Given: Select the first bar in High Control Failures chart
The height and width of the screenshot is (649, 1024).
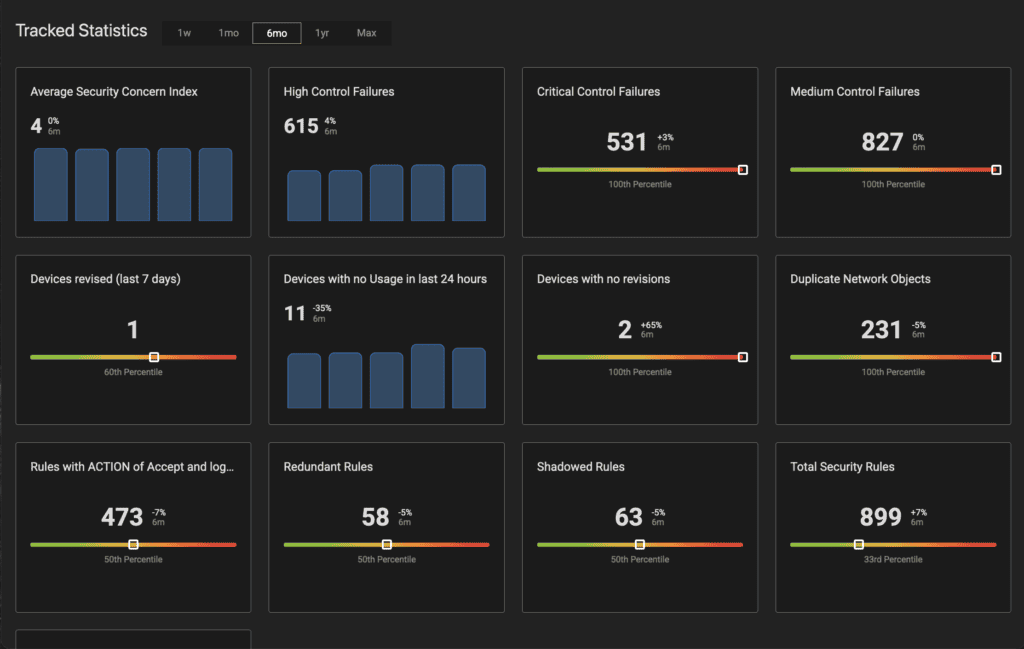Looking at the screenshot, I should 304,195.
